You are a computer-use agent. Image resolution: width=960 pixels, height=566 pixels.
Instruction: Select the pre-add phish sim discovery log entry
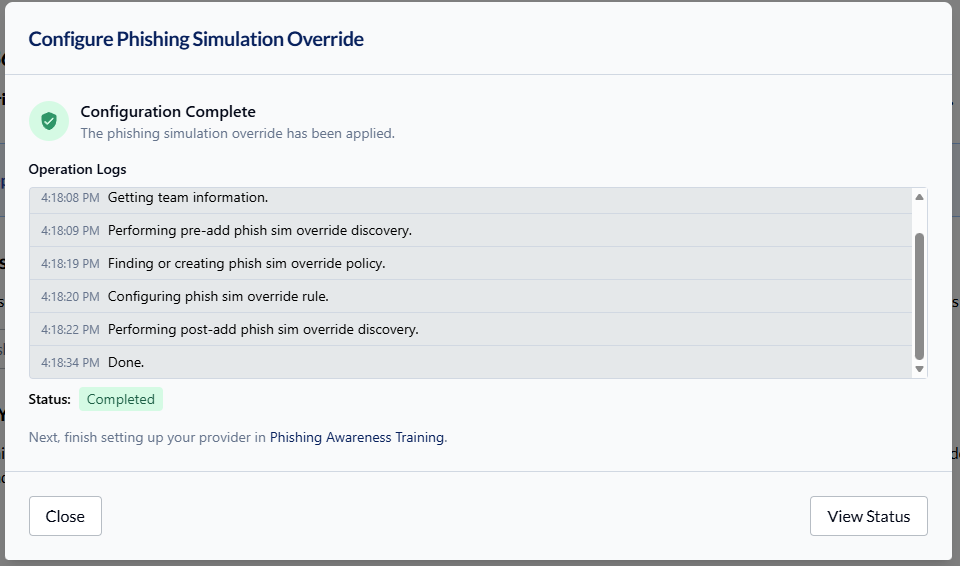tap(259, 230)
